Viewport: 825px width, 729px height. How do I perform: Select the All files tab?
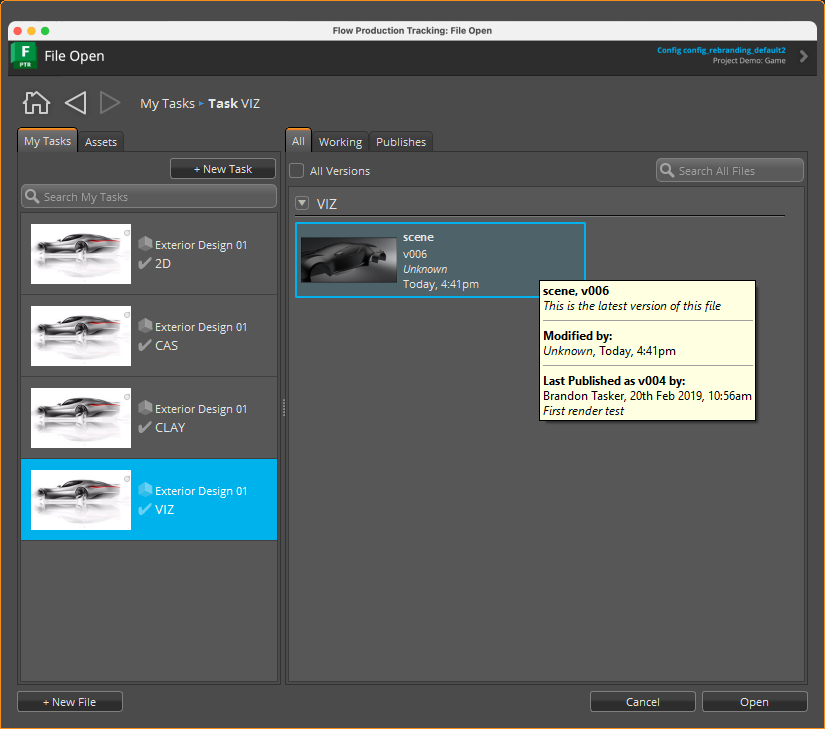point(298,141)
